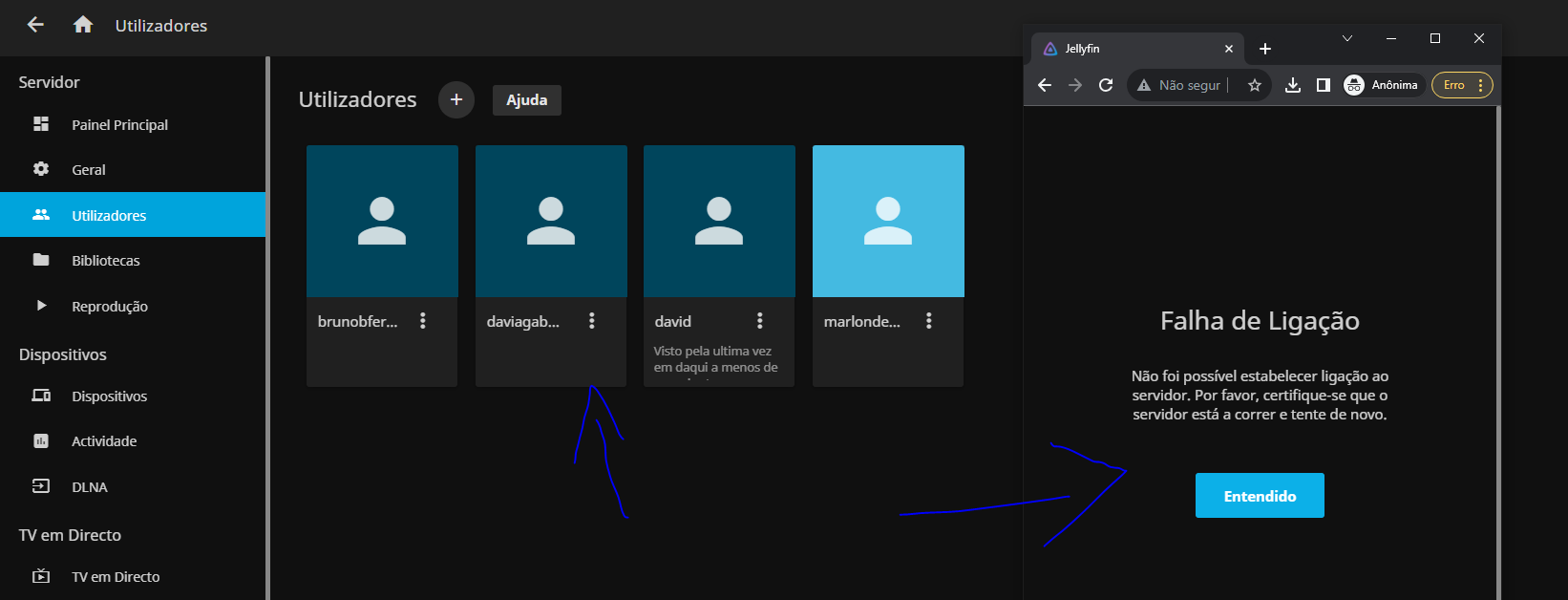Image resolution: width=1568 pixels, height=600 pixels.
Task: Add a new user with plus button
Action: pyautogui.click(x=456, y=99)
